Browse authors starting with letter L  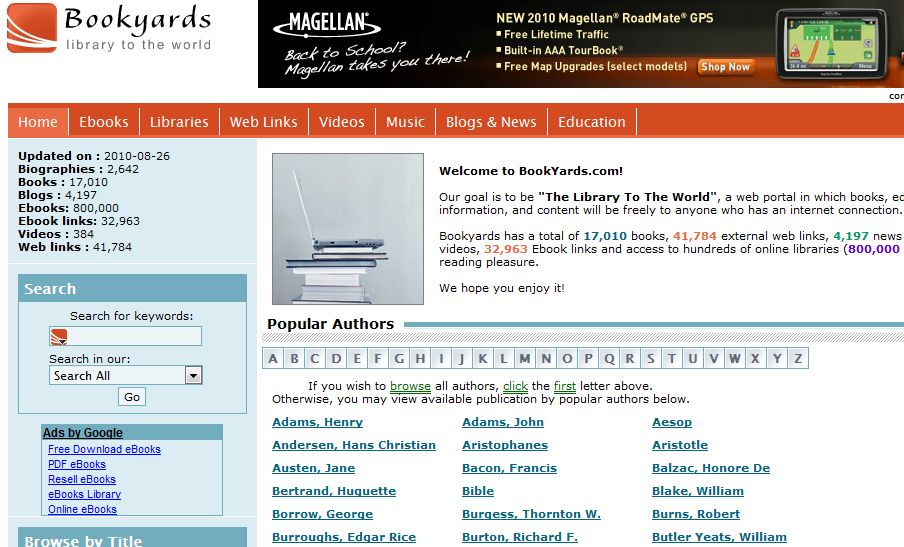coord(504,358)
